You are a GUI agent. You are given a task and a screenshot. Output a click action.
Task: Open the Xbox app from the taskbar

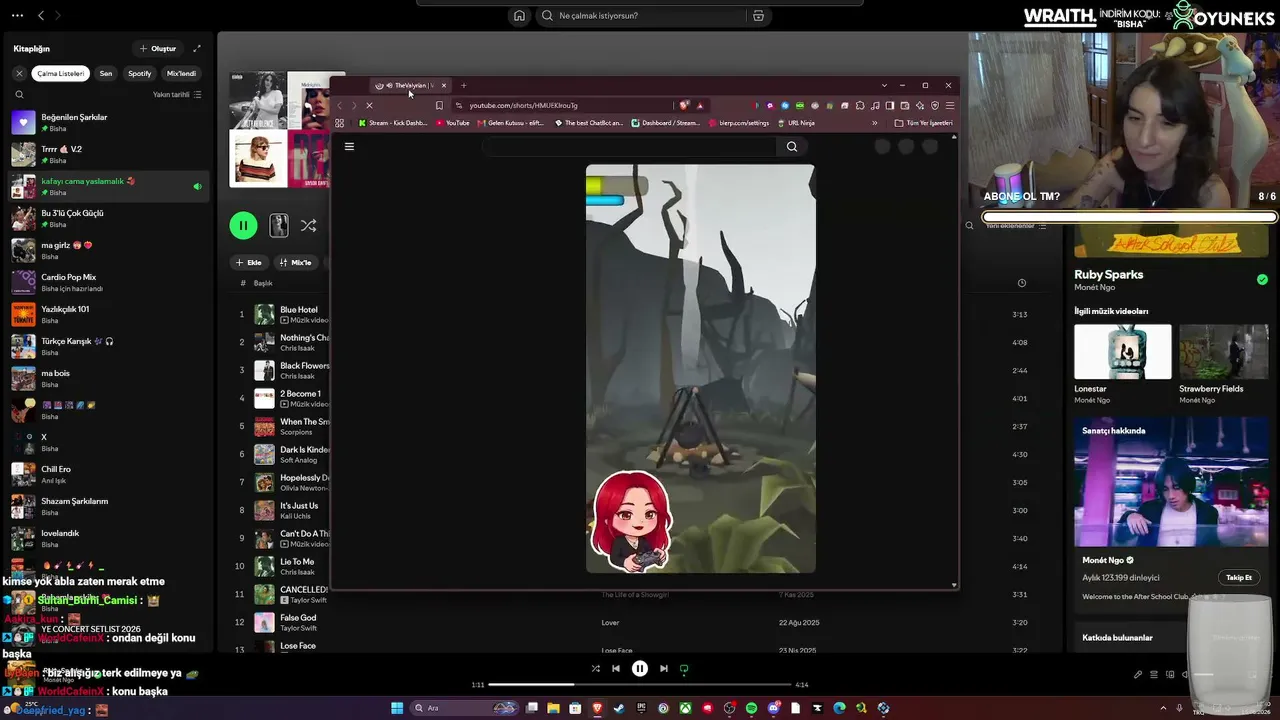(685, 708)
